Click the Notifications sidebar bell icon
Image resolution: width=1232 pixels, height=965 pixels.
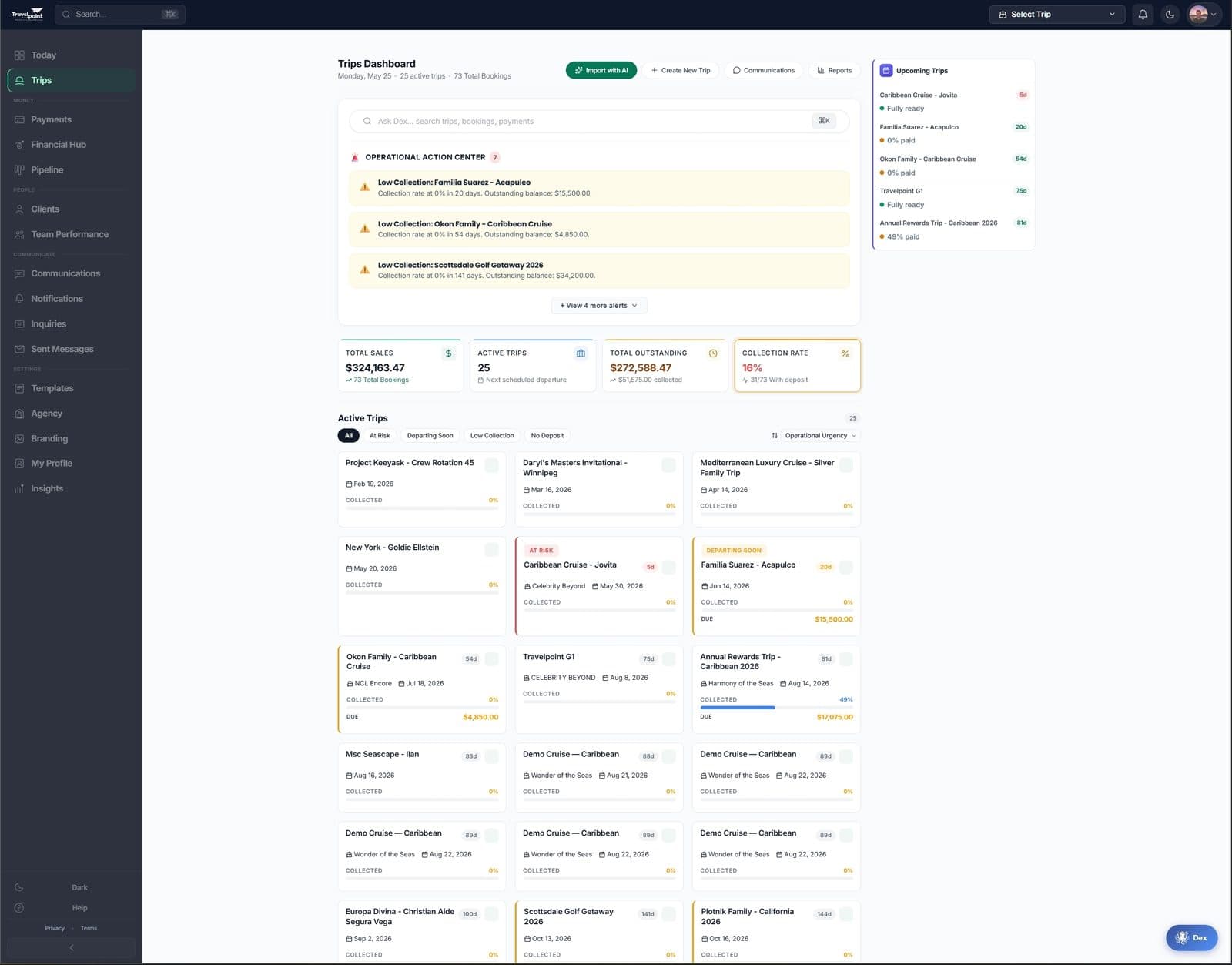[19, 299]
